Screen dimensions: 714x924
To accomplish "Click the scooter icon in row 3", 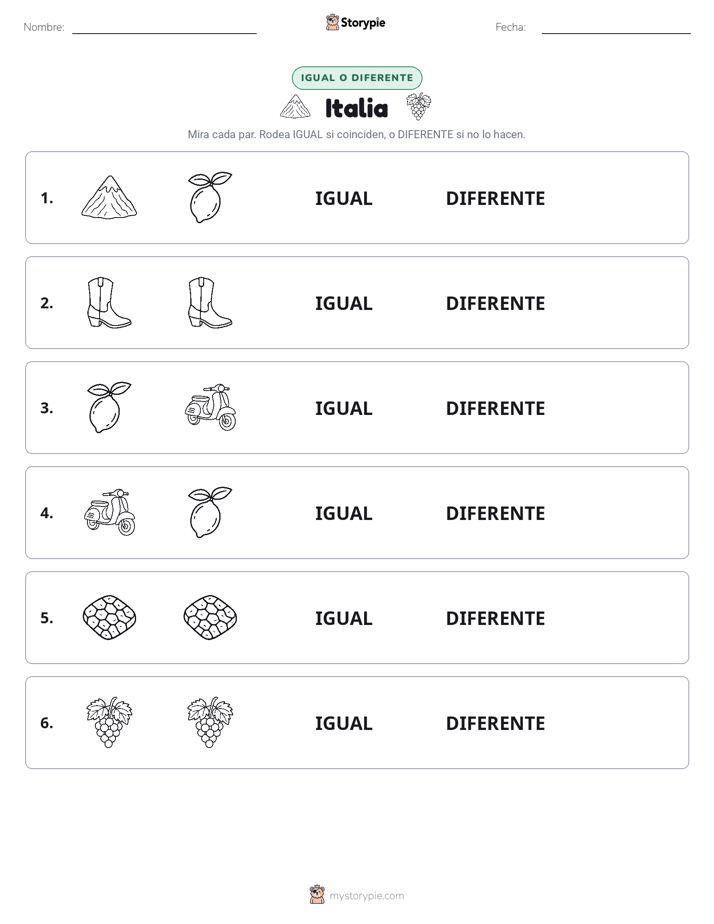I will (210, 407).
